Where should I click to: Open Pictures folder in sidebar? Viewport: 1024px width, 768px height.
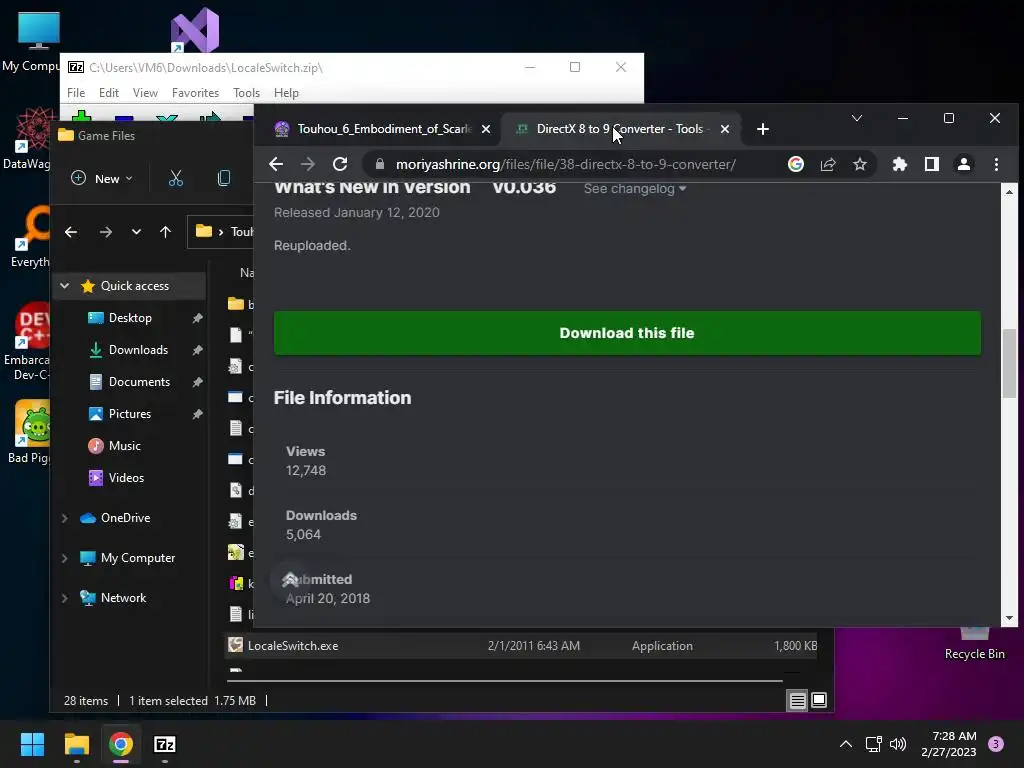129,414
